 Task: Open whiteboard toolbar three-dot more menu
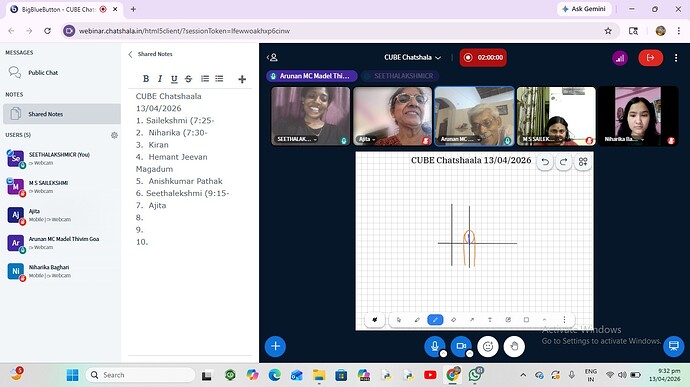[x=564, y=320]
